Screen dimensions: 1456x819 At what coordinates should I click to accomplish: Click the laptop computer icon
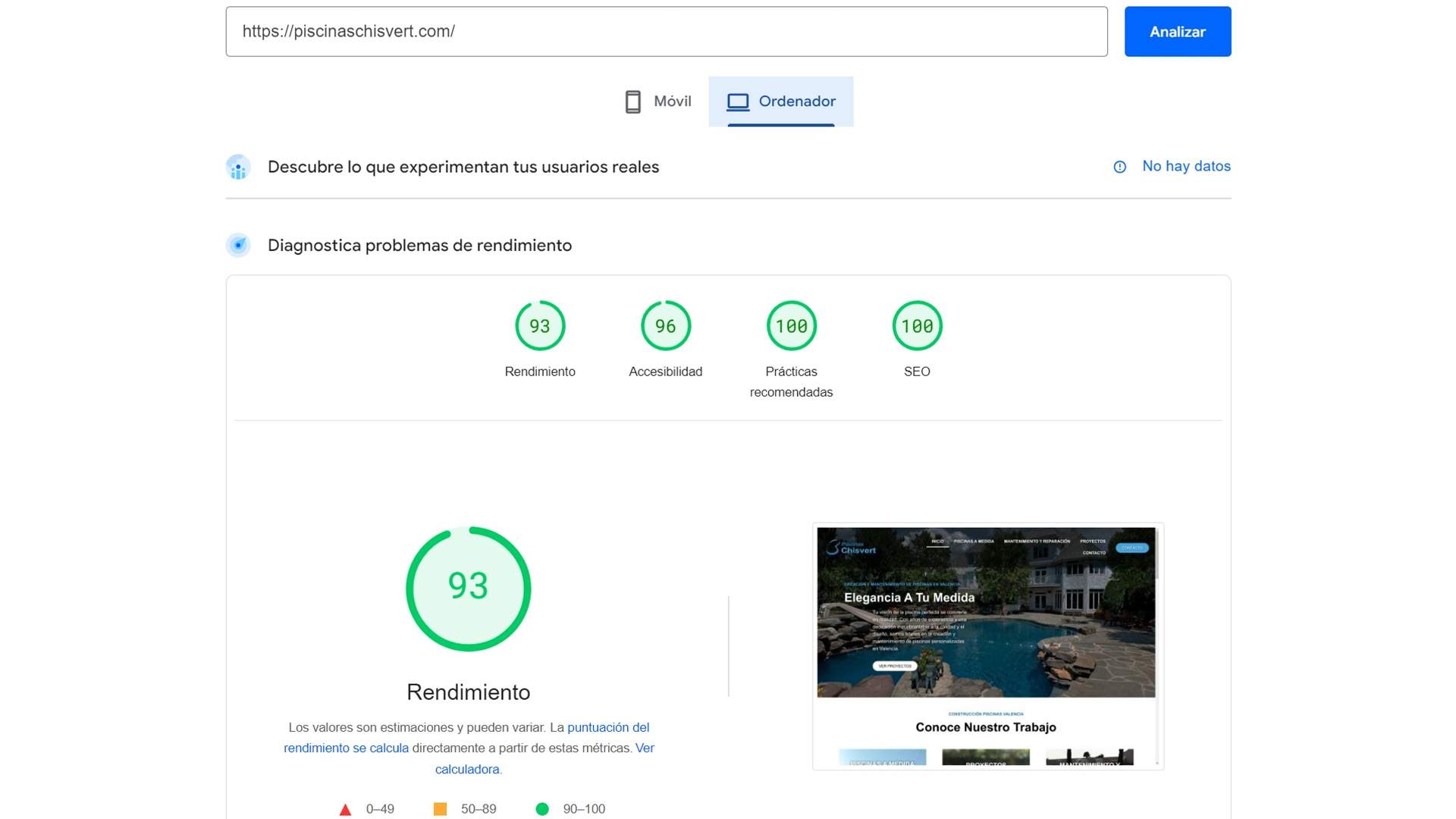point(737,102)
